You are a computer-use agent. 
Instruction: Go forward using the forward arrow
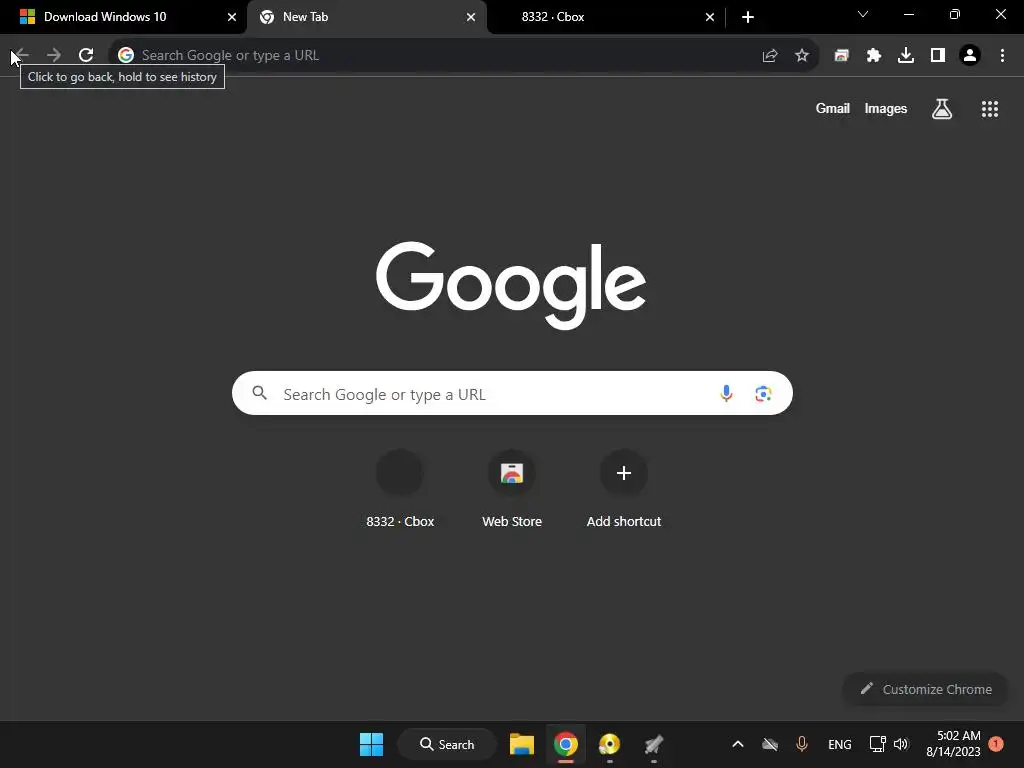[x=54, y=55]
